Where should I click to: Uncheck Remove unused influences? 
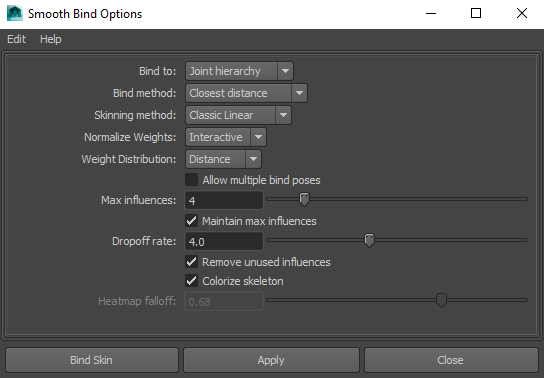pos(192,262)
